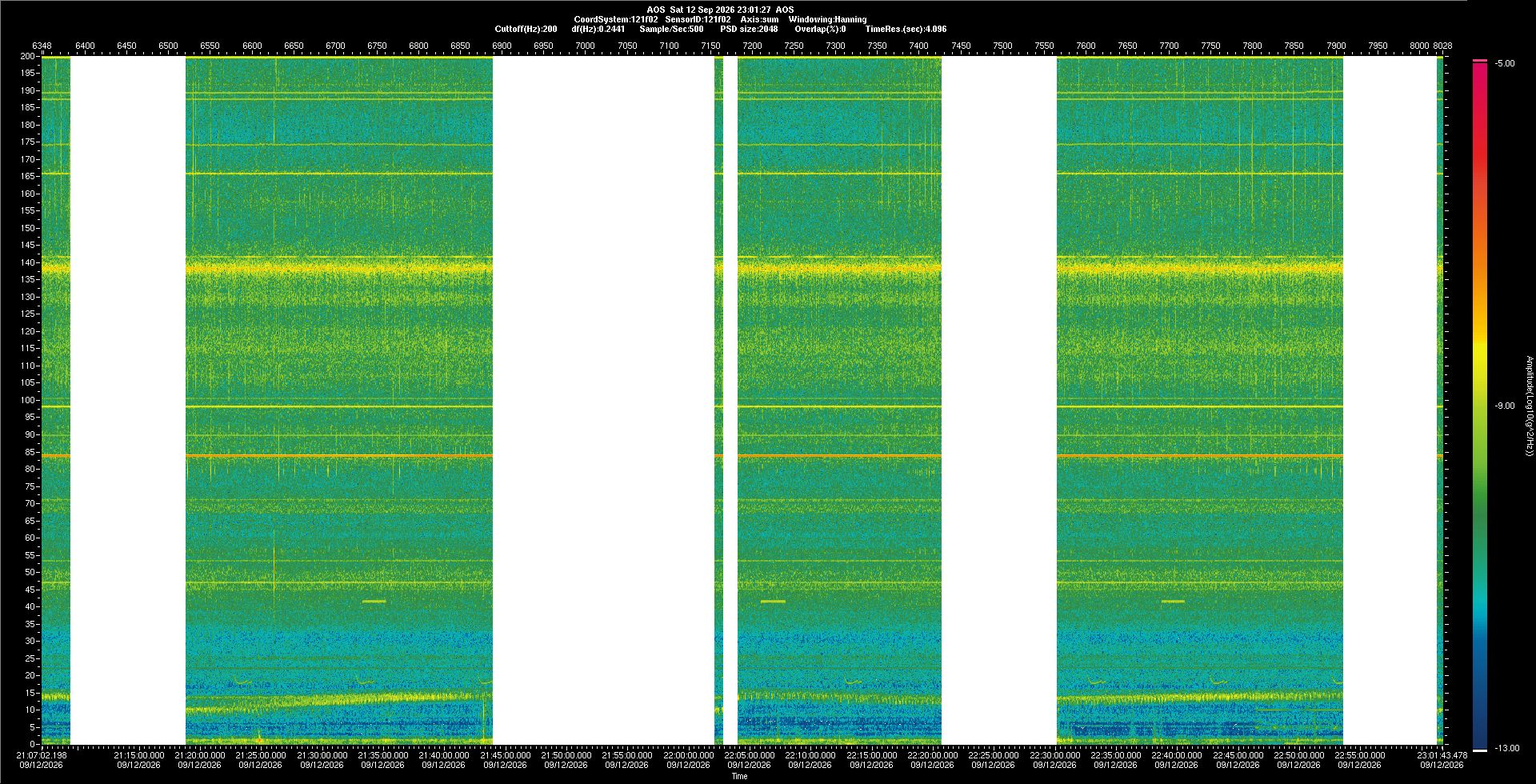Click the Sample/Sec:500 header text
Viewport: 1536px width, 784px height.
[671, 29]
